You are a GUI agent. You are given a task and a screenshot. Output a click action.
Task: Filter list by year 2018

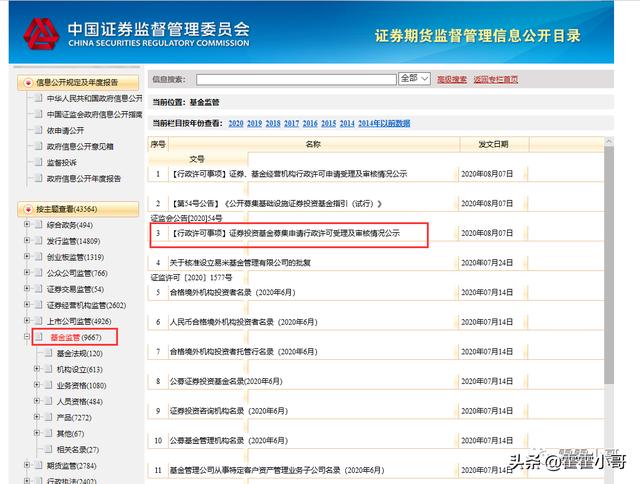[x=273, y=123]
